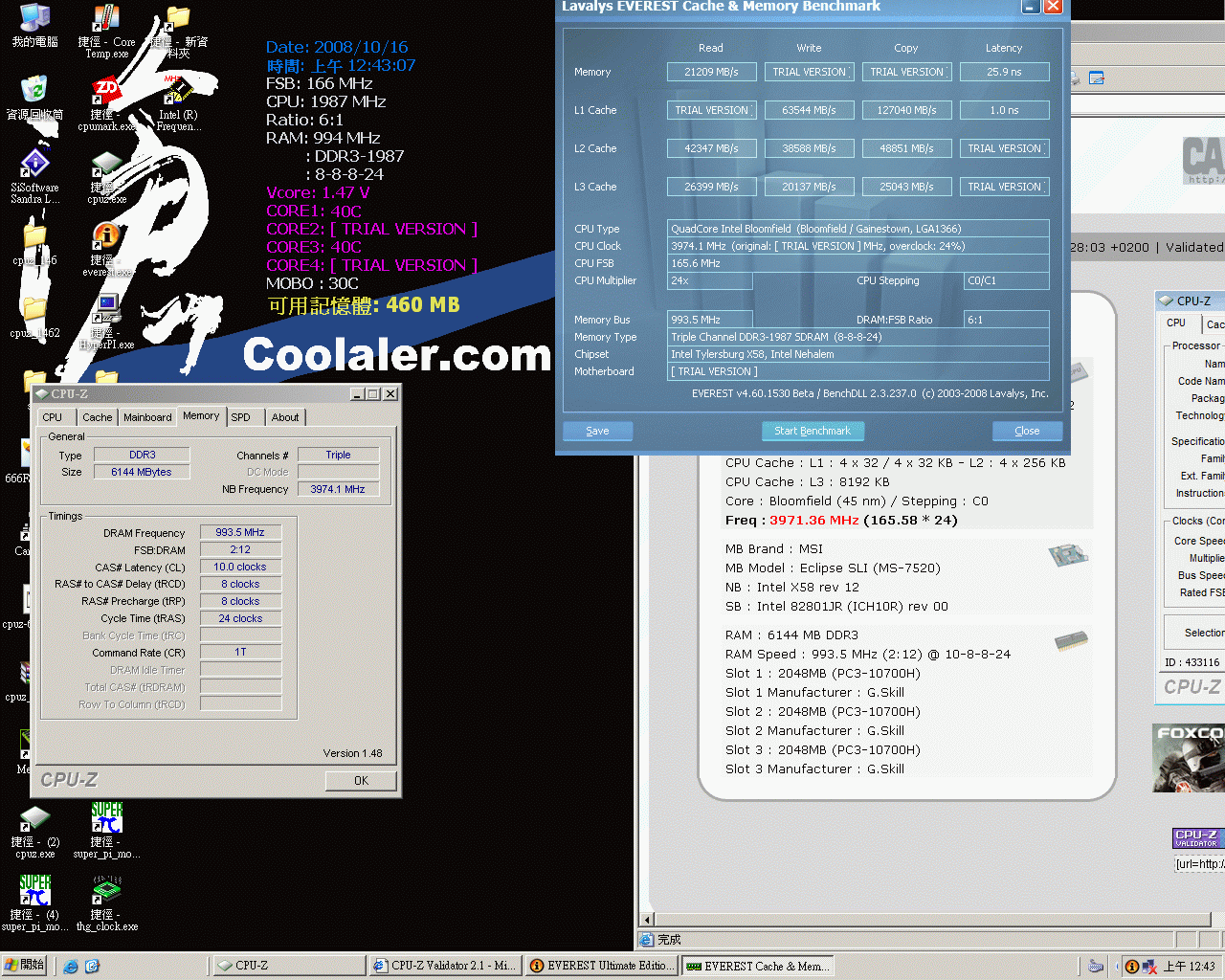This screenshot has width=1225, height=980.
Task: Open the My Computer desktop icon
Action: (34, 27)
